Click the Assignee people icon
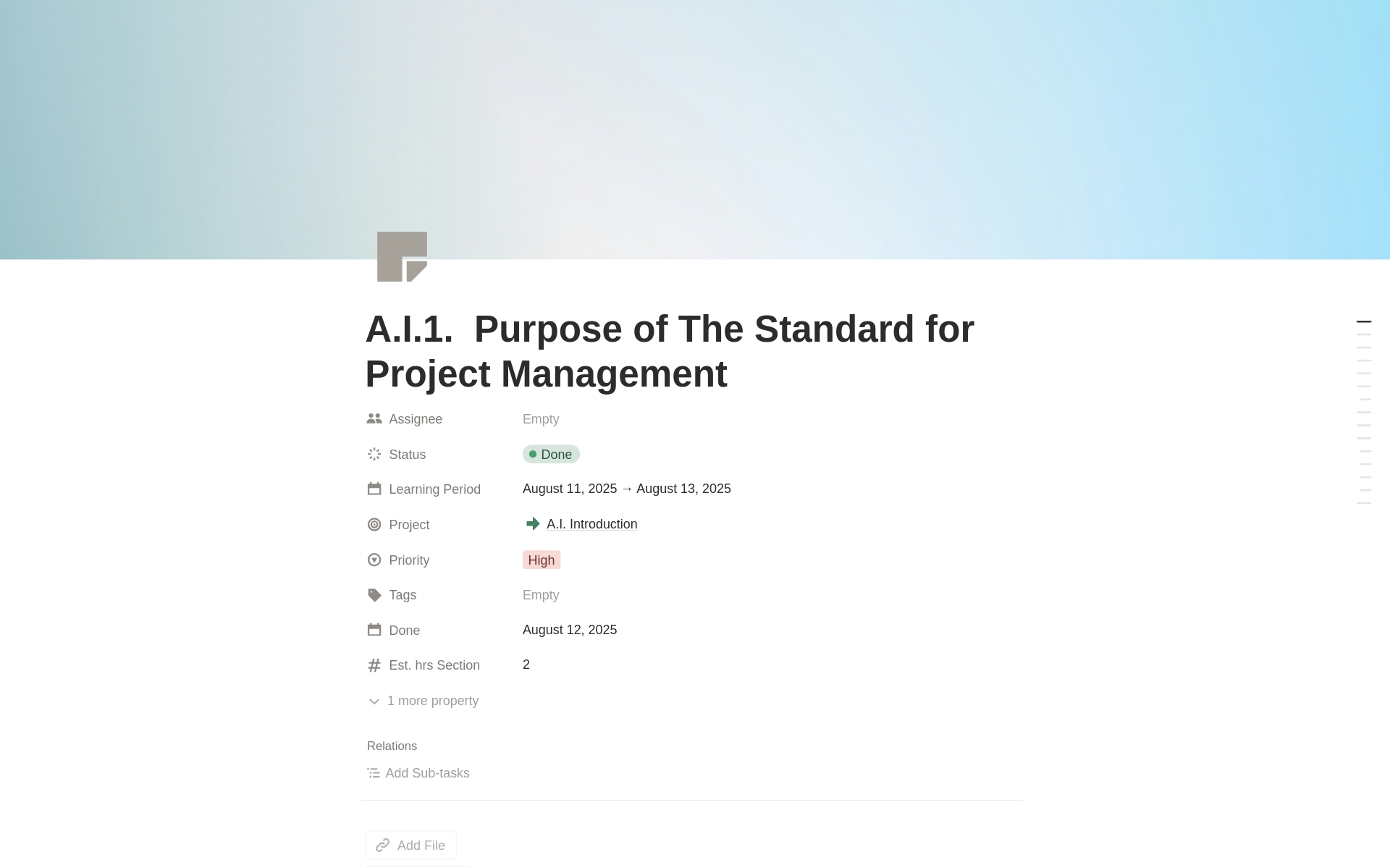 [374, 418]
